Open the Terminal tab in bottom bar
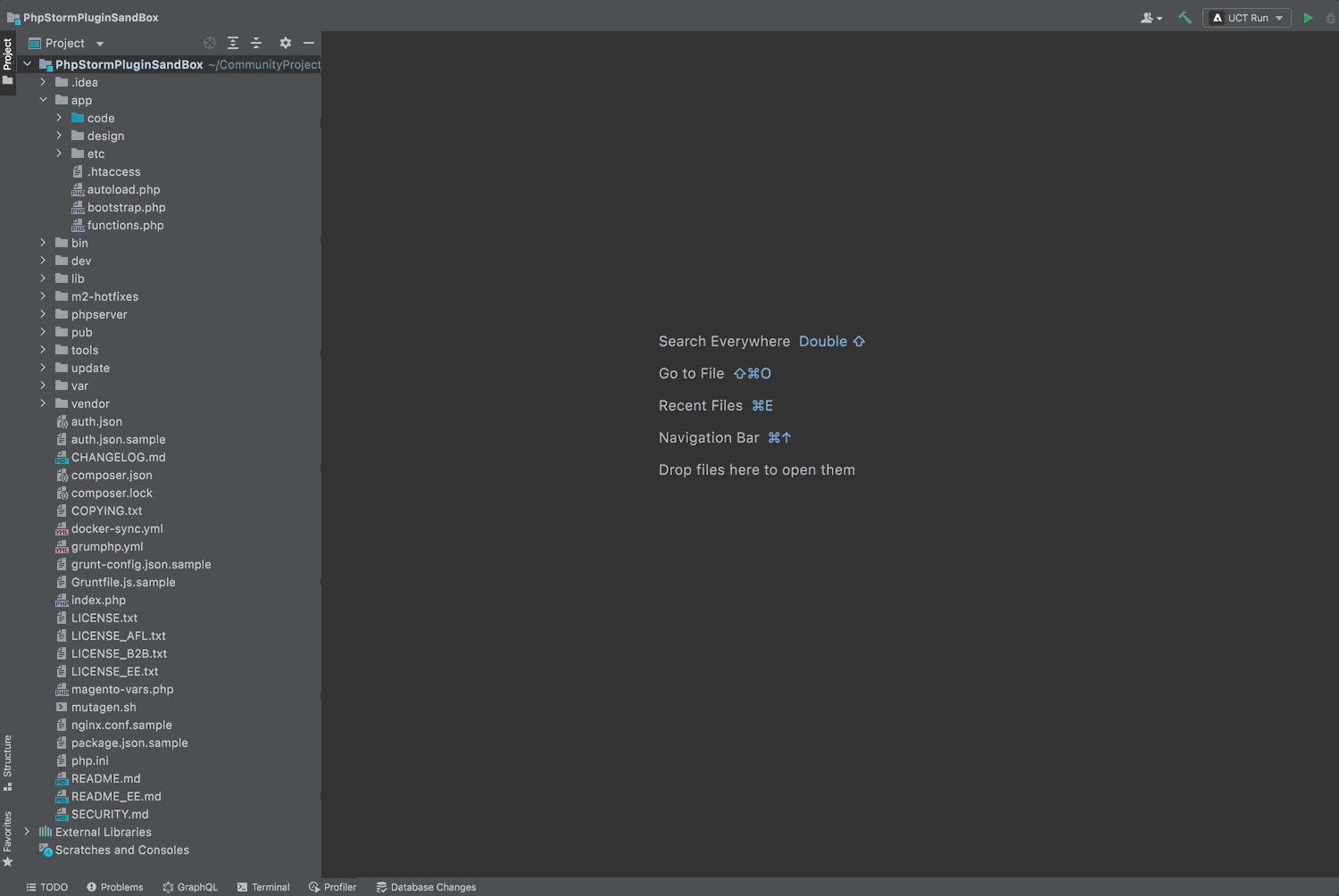Viewport: 1339px width, 896px height. tap(263, 887)
